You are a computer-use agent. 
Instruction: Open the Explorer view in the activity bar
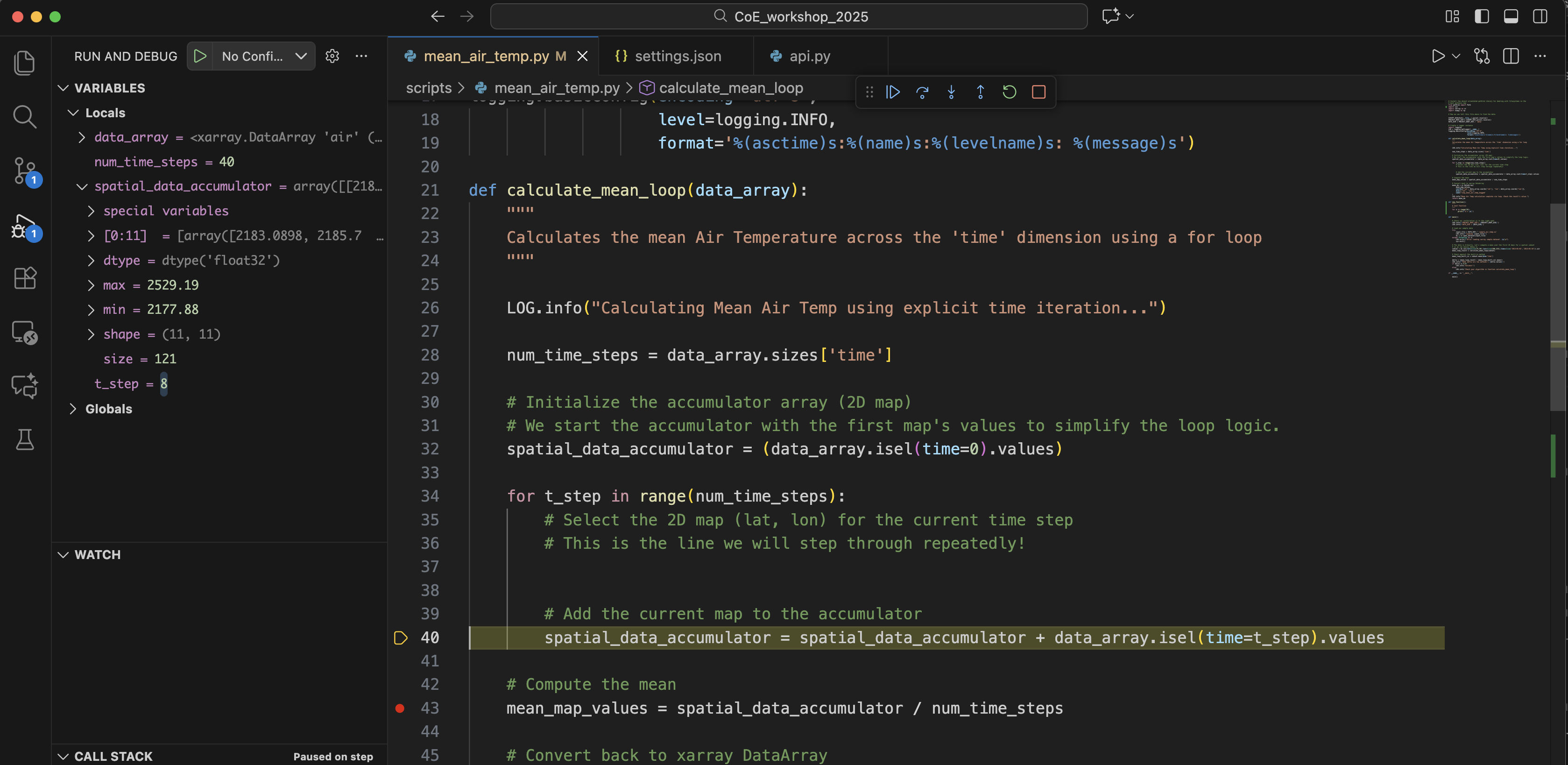pos(25,63)
